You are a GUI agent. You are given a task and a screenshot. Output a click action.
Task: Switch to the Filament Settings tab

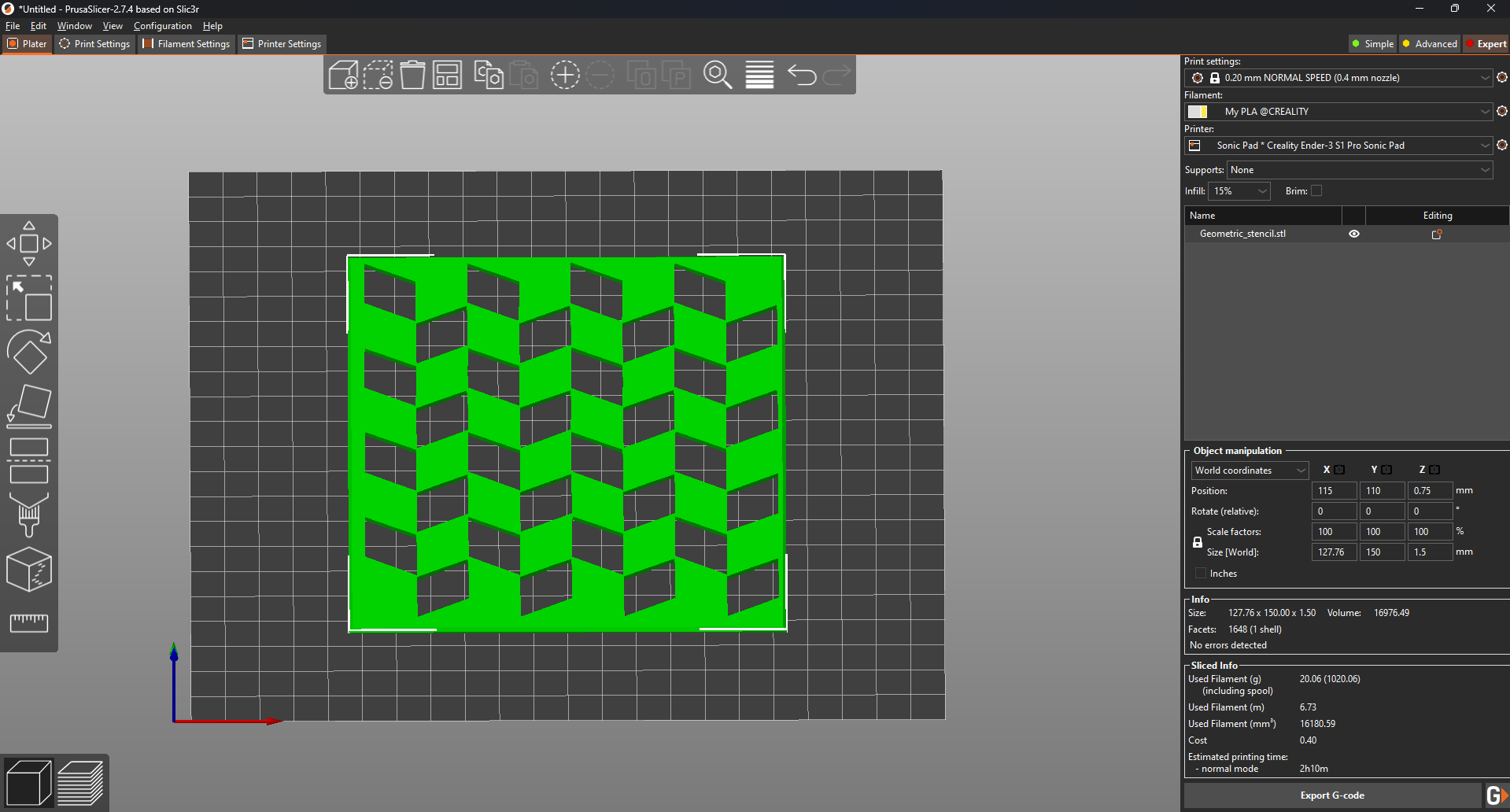186,44
